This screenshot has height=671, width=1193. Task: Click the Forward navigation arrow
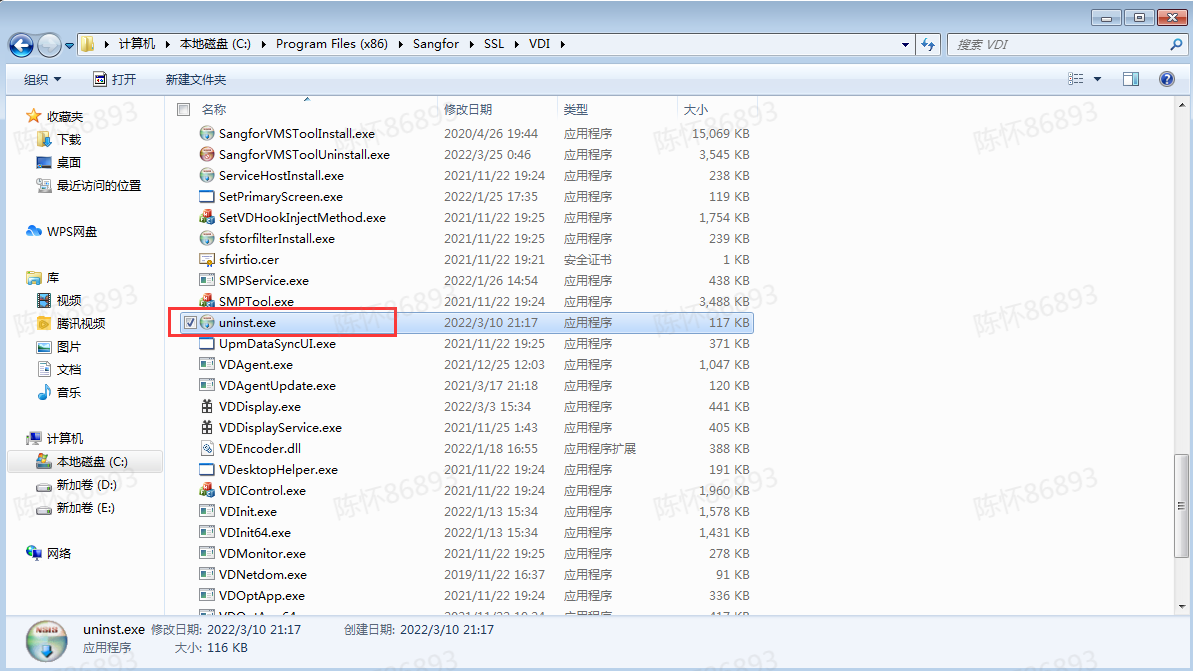tap(49, 46)
